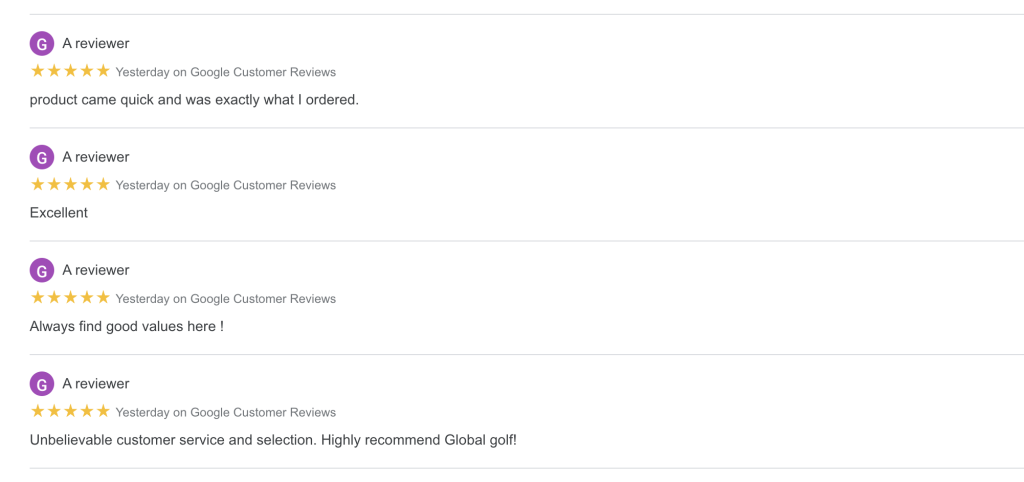Click the 'Excellent' review text

point(59,213)
